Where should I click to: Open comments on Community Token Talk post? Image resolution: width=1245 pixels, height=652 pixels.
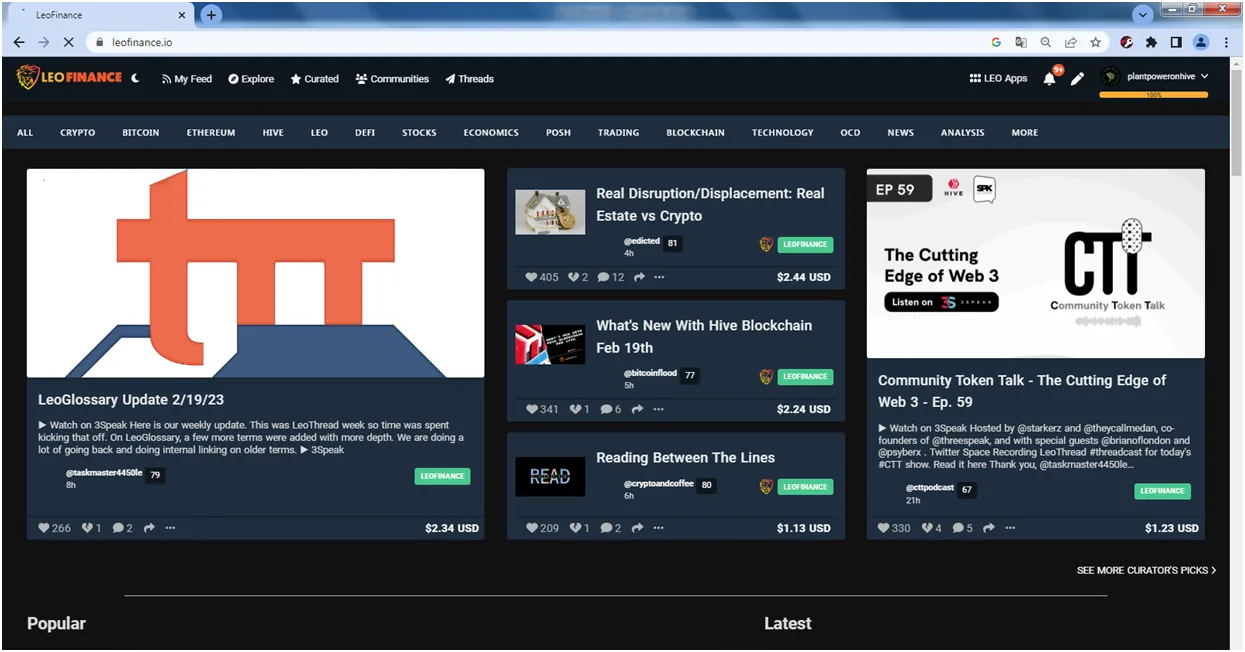(x=958, y=528)
